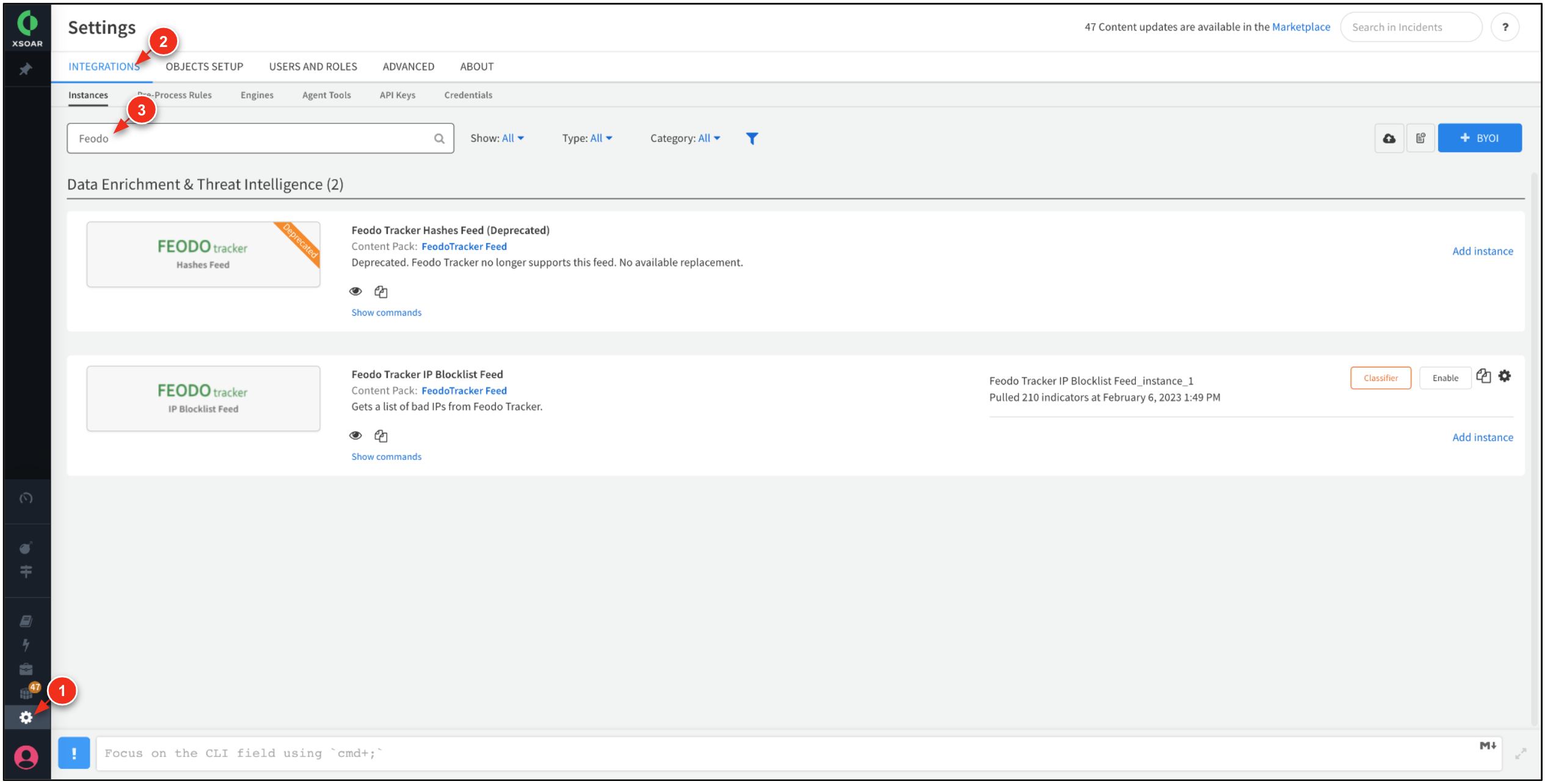Image resolution: width=1545 pixels, height=784 pixels.
Task: Select the Engines sub-tab
Action: pos(256,95)
